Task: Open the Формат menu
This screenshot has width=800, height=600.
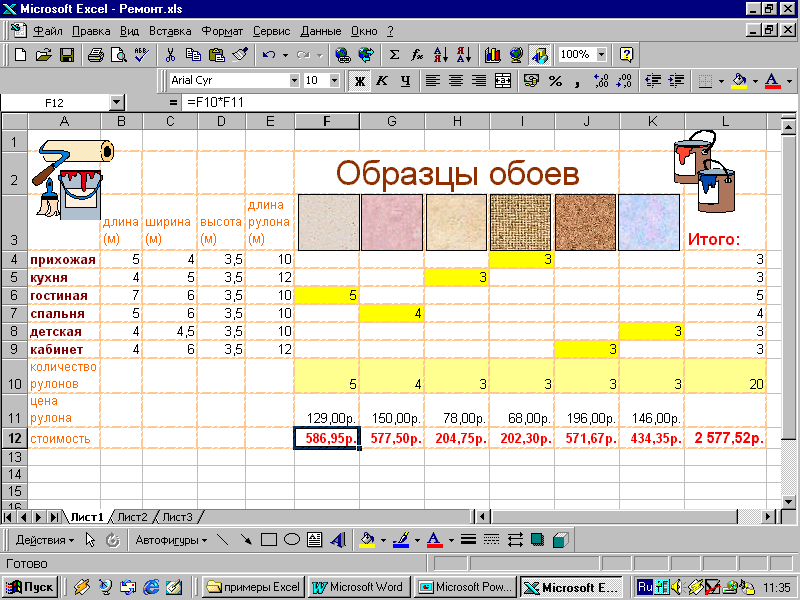Action: click(x=222, y=31)
